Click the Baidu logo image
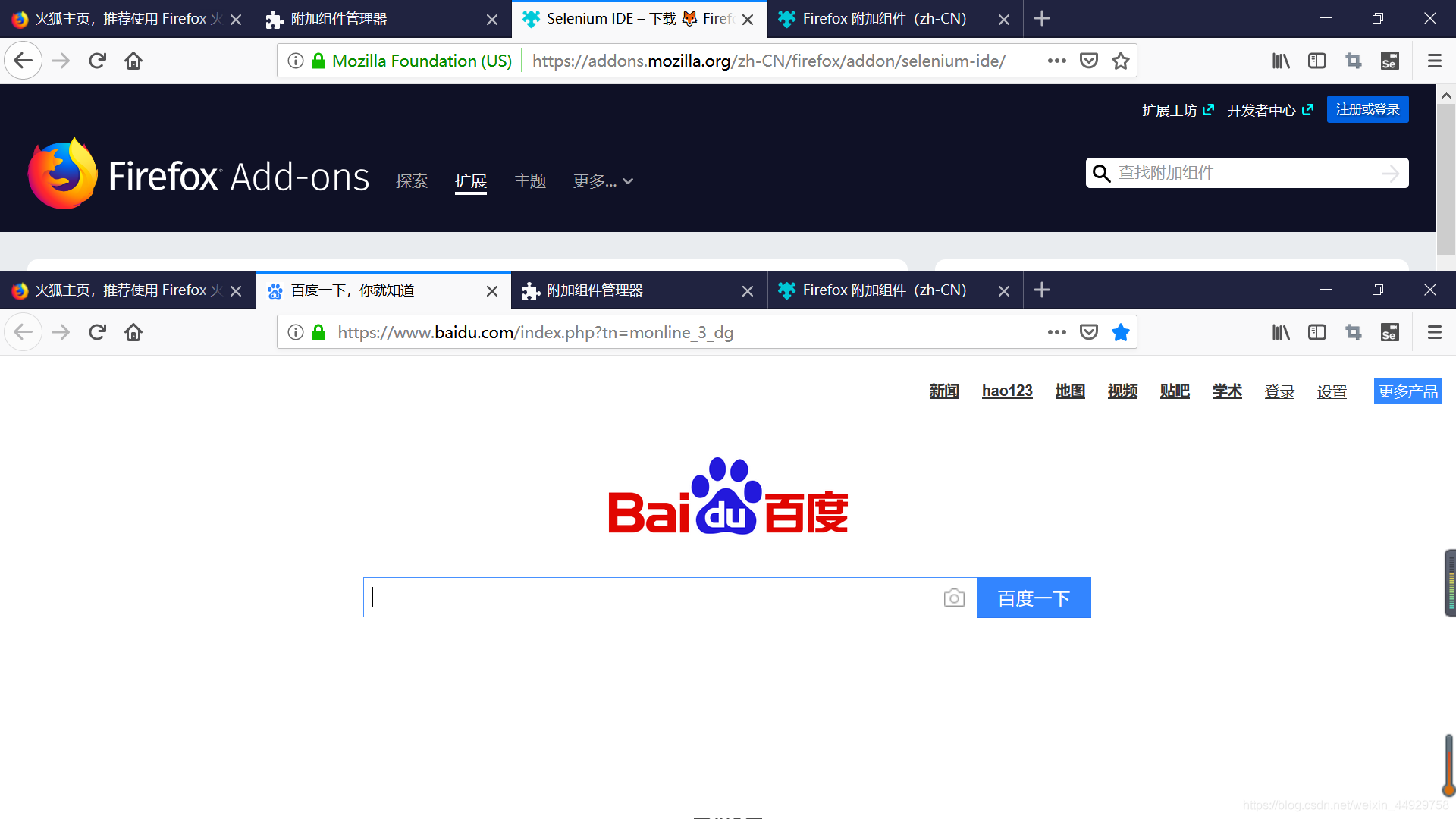Screen dimensions: 1456x819 (x=728, y=496)
